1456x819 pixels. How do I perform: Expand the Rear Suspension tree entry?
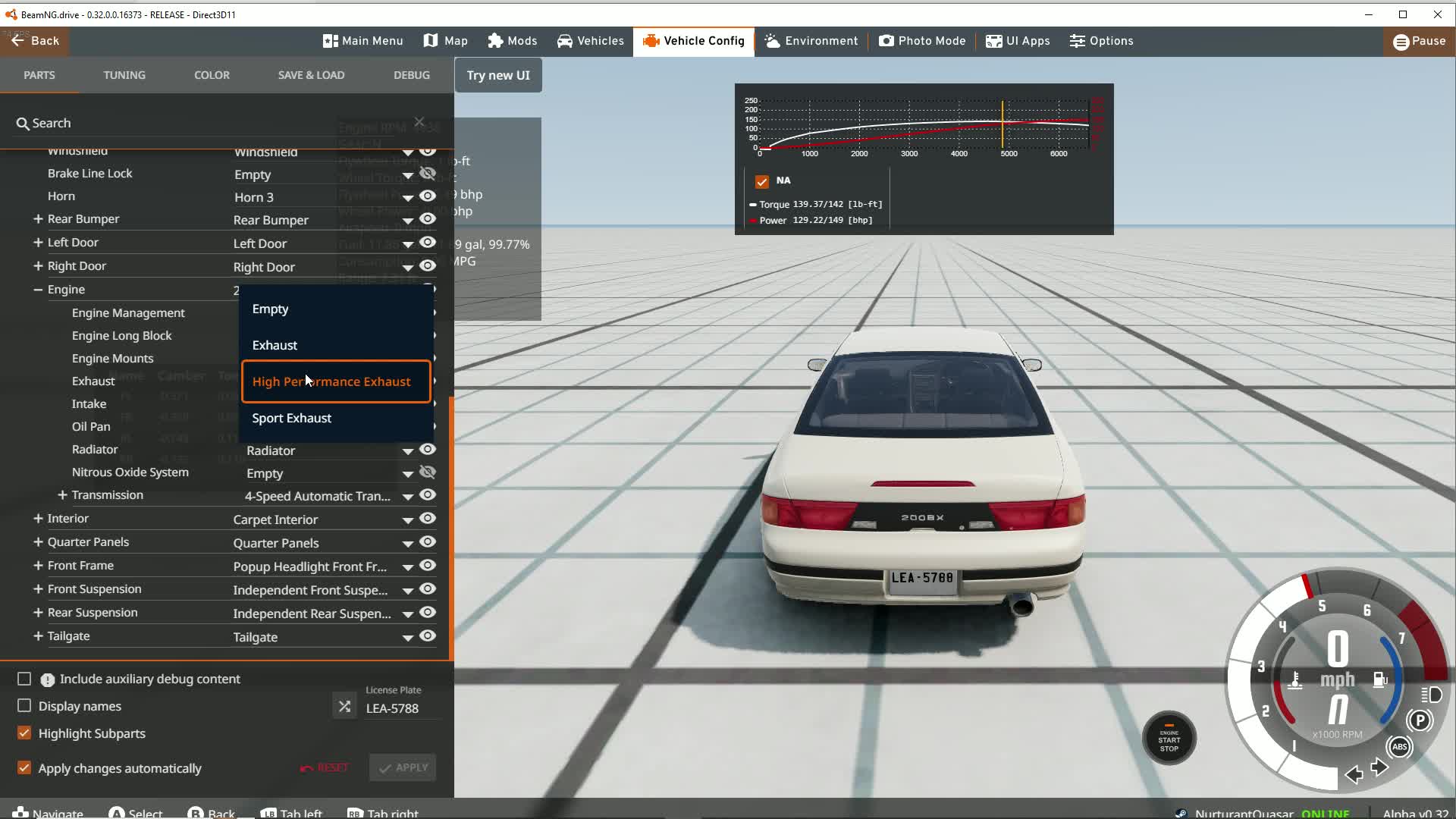point(38,612)
